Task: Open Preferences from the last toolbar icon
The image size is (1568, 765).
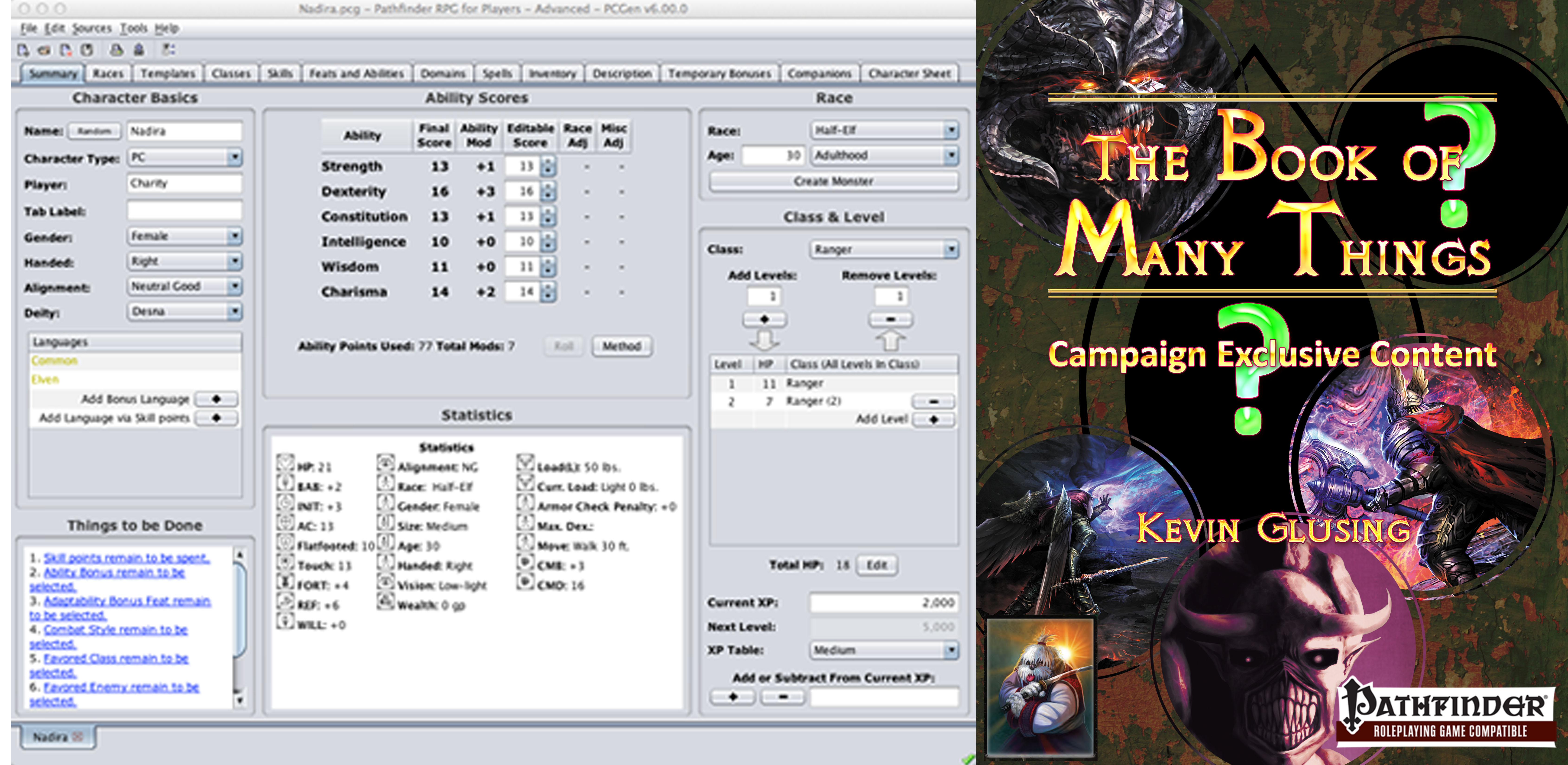Action: point(168,50)
